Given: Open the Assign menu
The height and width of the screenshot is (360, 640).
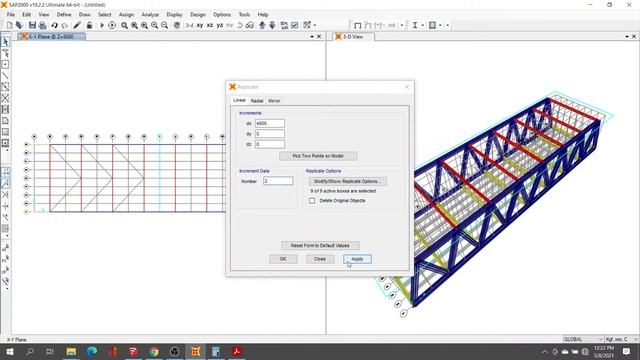Looking at the screenshot, I should pyautogui.click(x=126, y=14).
